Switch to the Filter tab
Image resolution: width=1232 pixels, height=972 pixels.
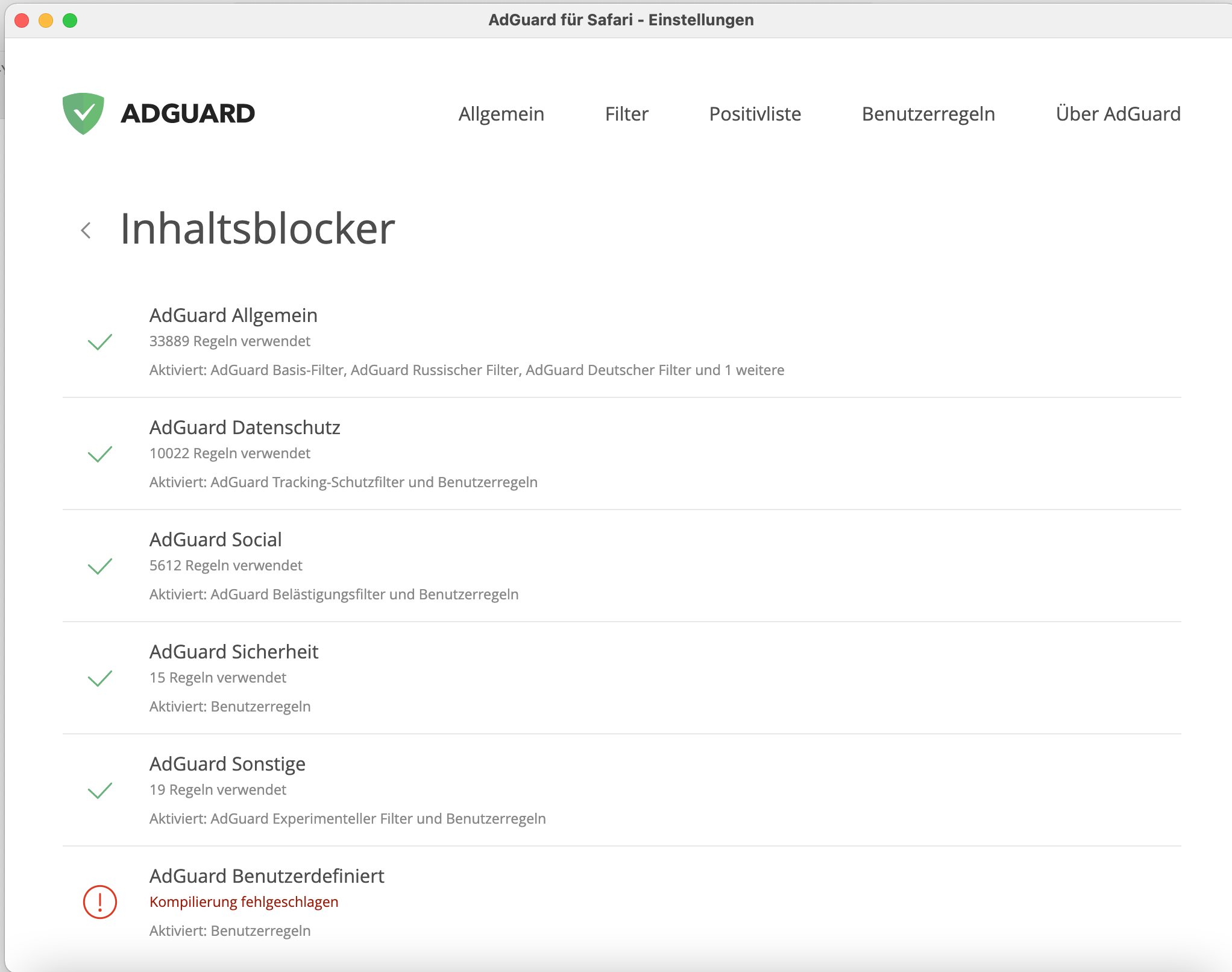[x=627, y=114]
